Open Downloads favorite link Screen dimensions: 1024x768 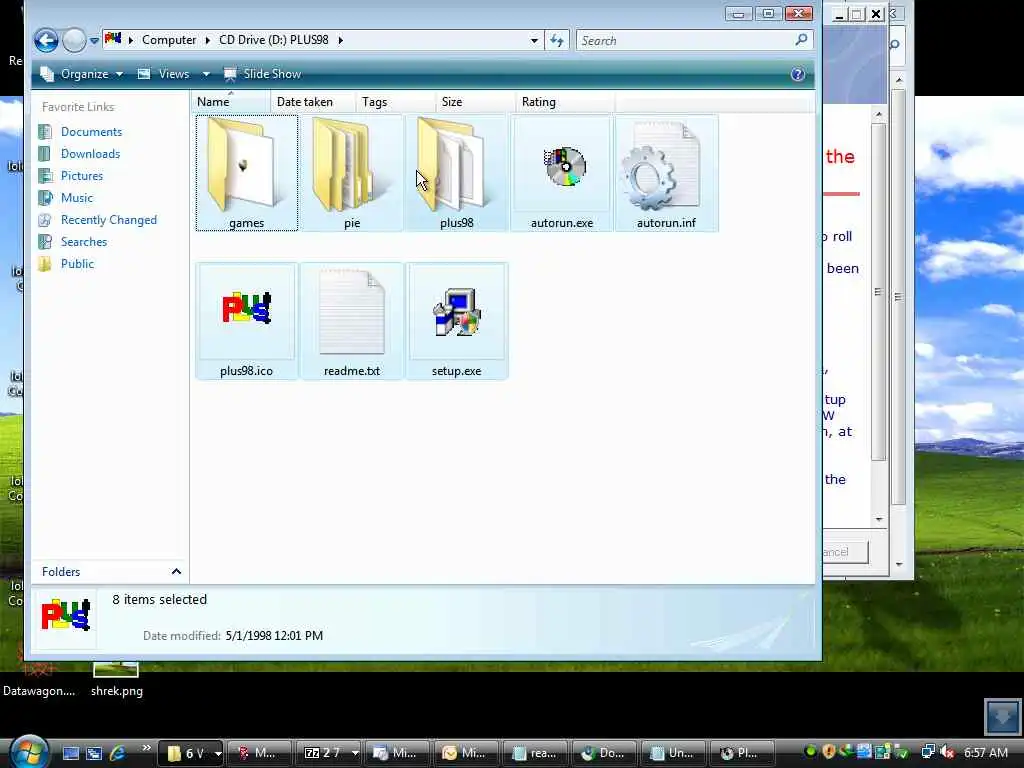[90, 154]
